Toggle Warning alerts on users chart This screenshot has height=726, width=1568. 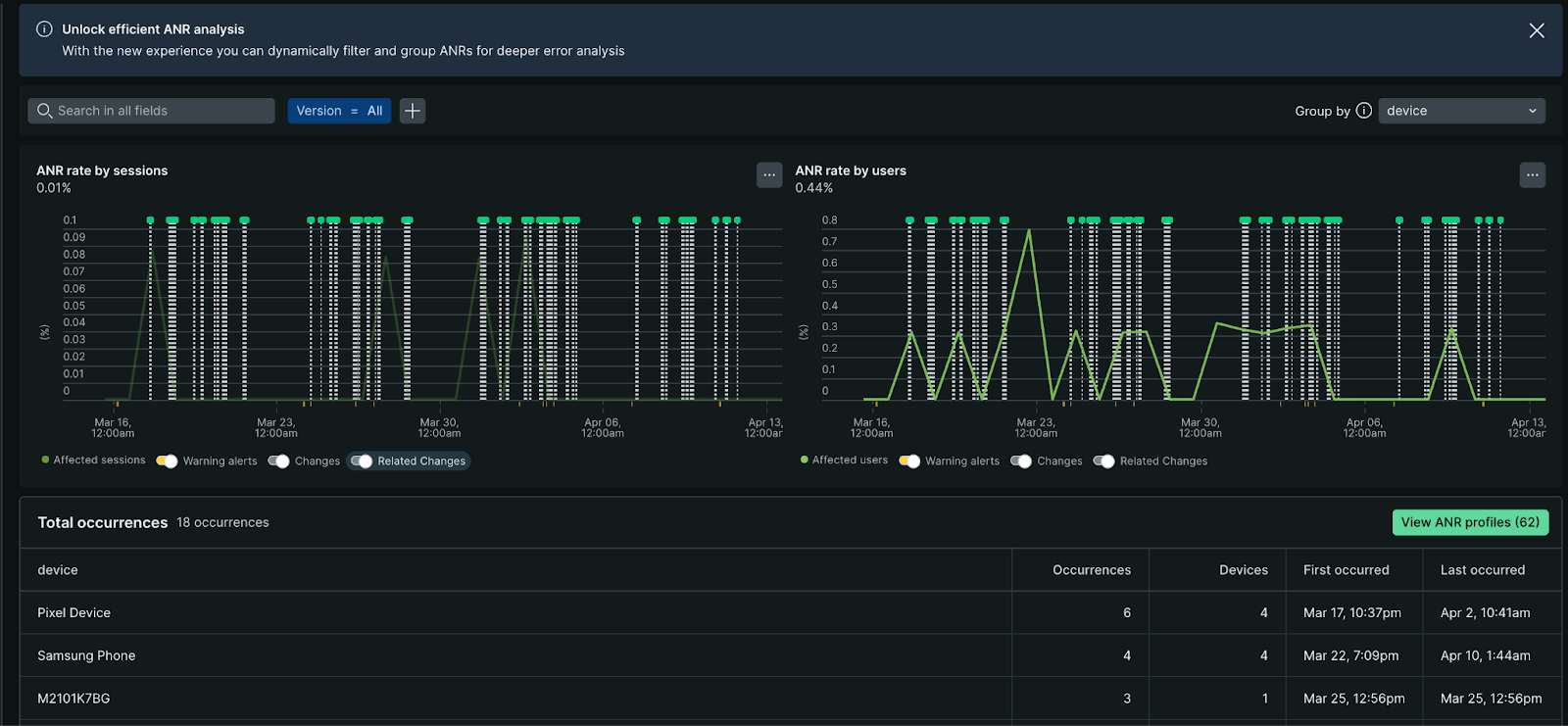(x=909, y=461)
